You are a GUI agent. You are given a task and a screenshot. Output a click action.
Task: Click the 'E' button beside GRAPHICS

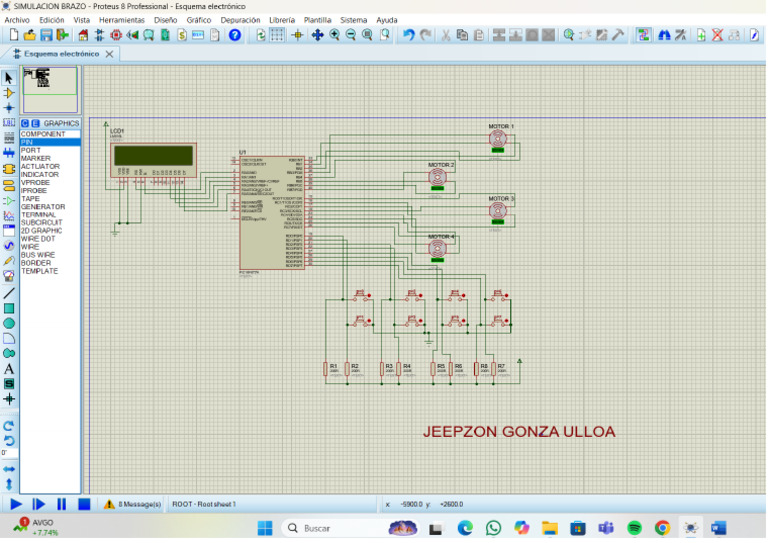pyautogui.click(x=35, y=123)
